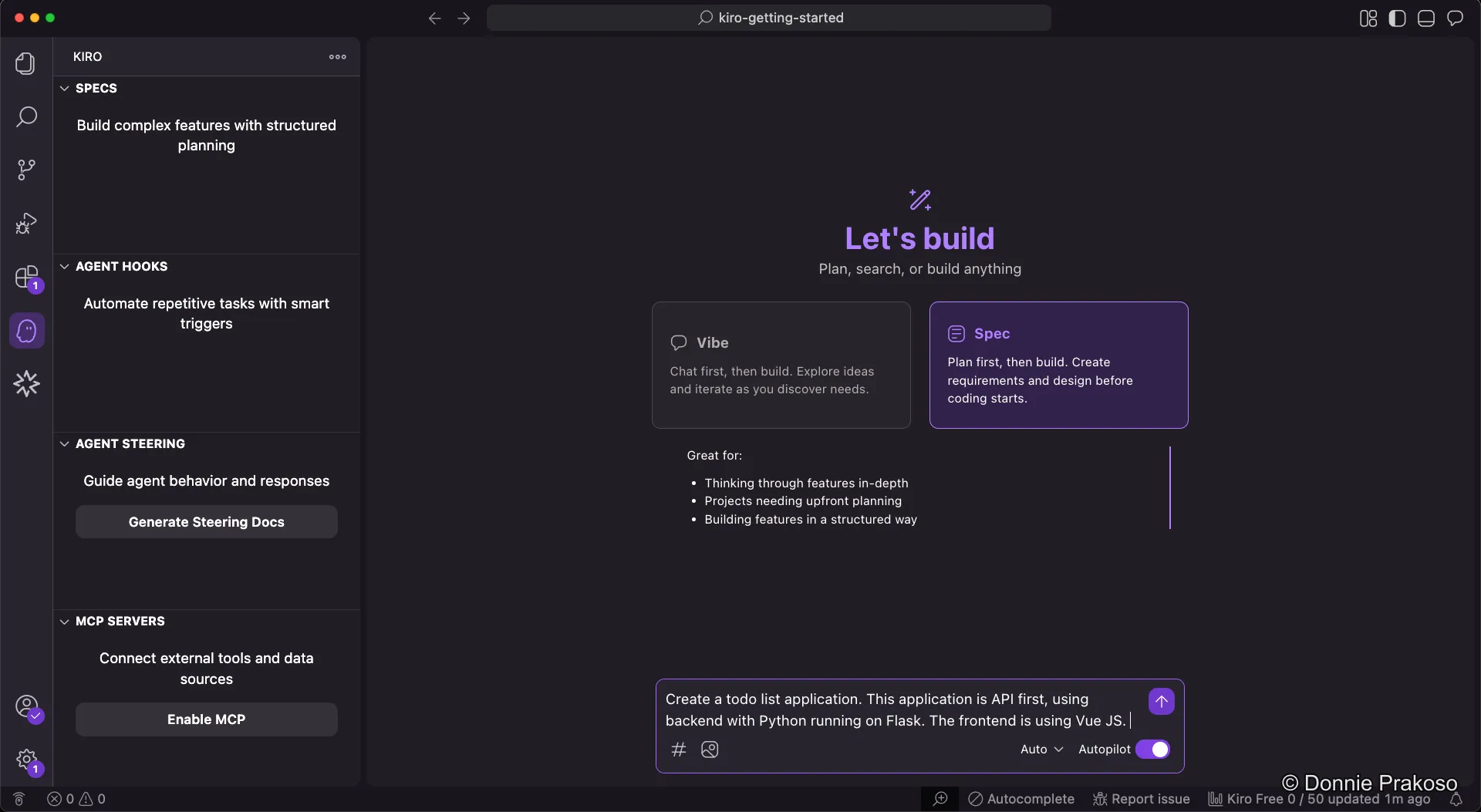Viewport: 1481px width, 812px height.
Task: Click the Generate Steering Docs button
Action: click(x=206, y=521)
